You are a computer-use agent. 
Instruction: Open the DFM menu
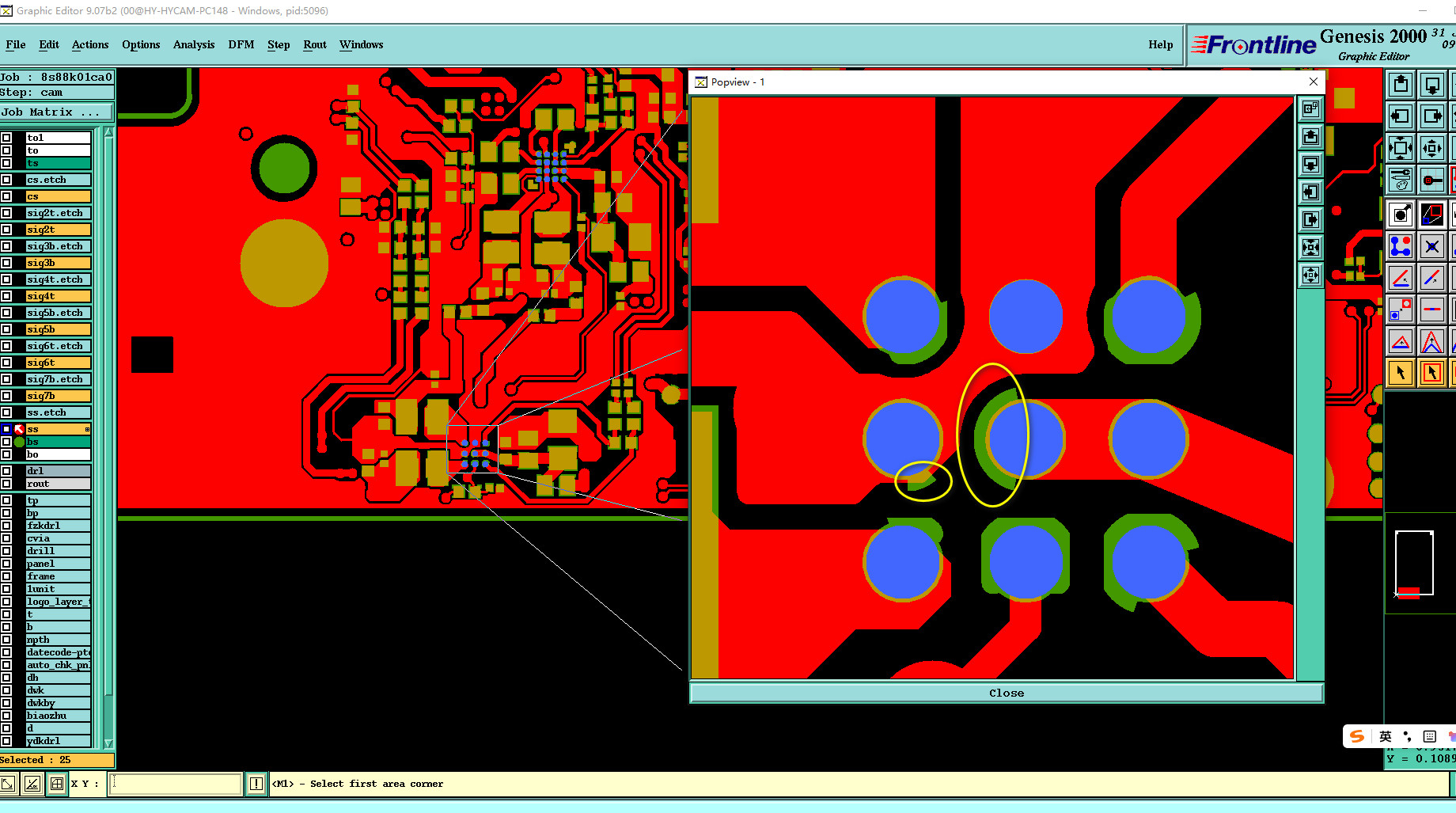pos(241,45)
